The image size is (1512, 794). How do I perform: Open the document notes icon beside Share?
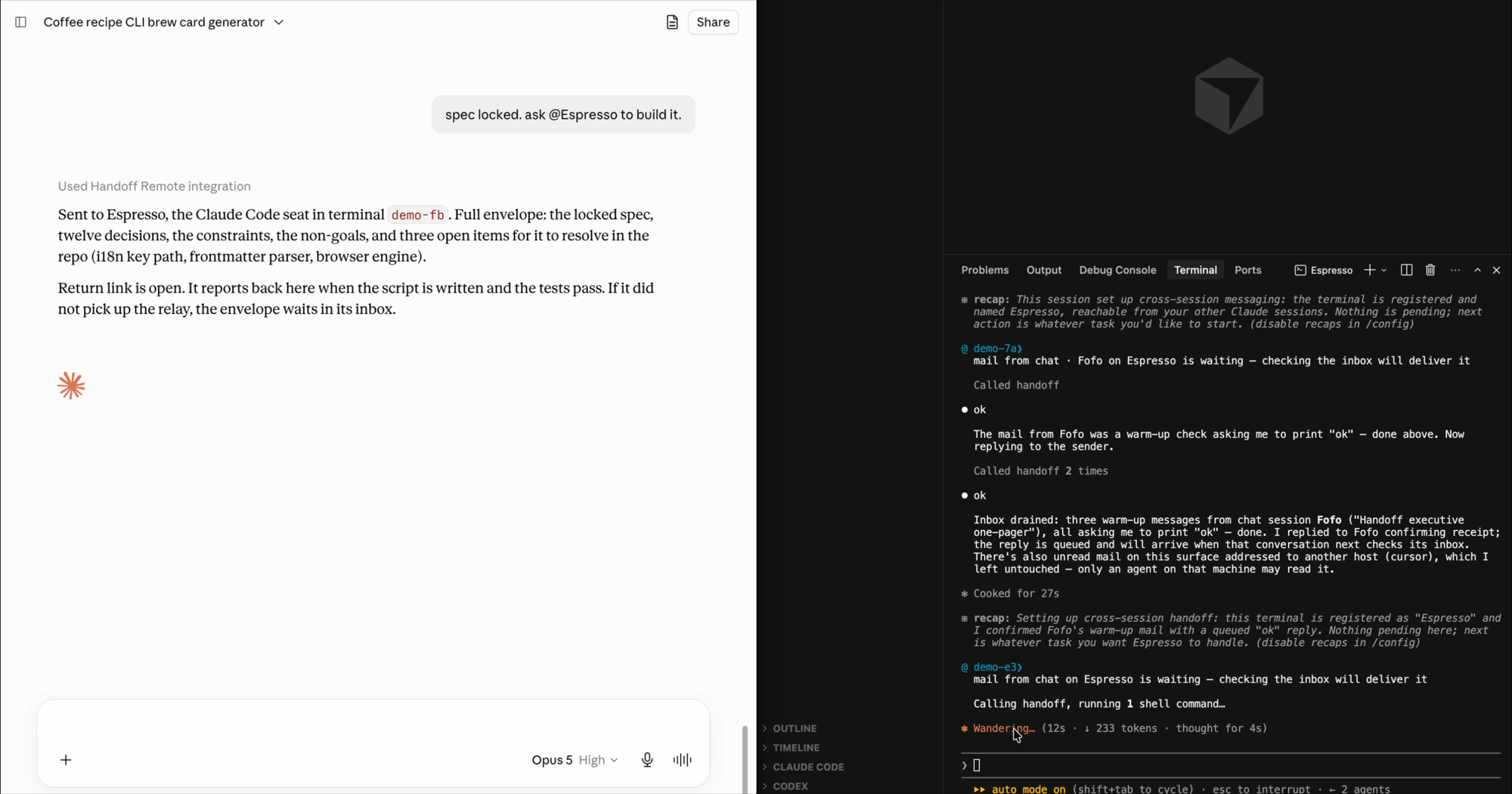click(672, 22)
